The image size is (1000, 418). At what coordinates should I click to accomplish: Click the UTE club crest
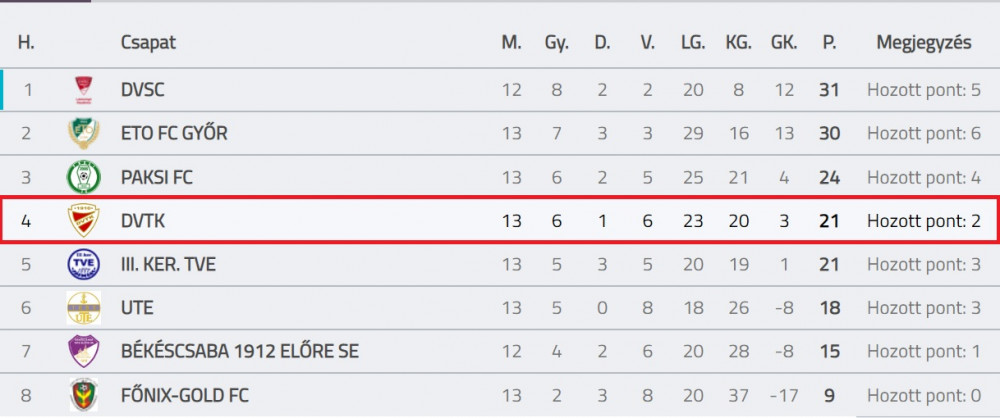(84, 308)
